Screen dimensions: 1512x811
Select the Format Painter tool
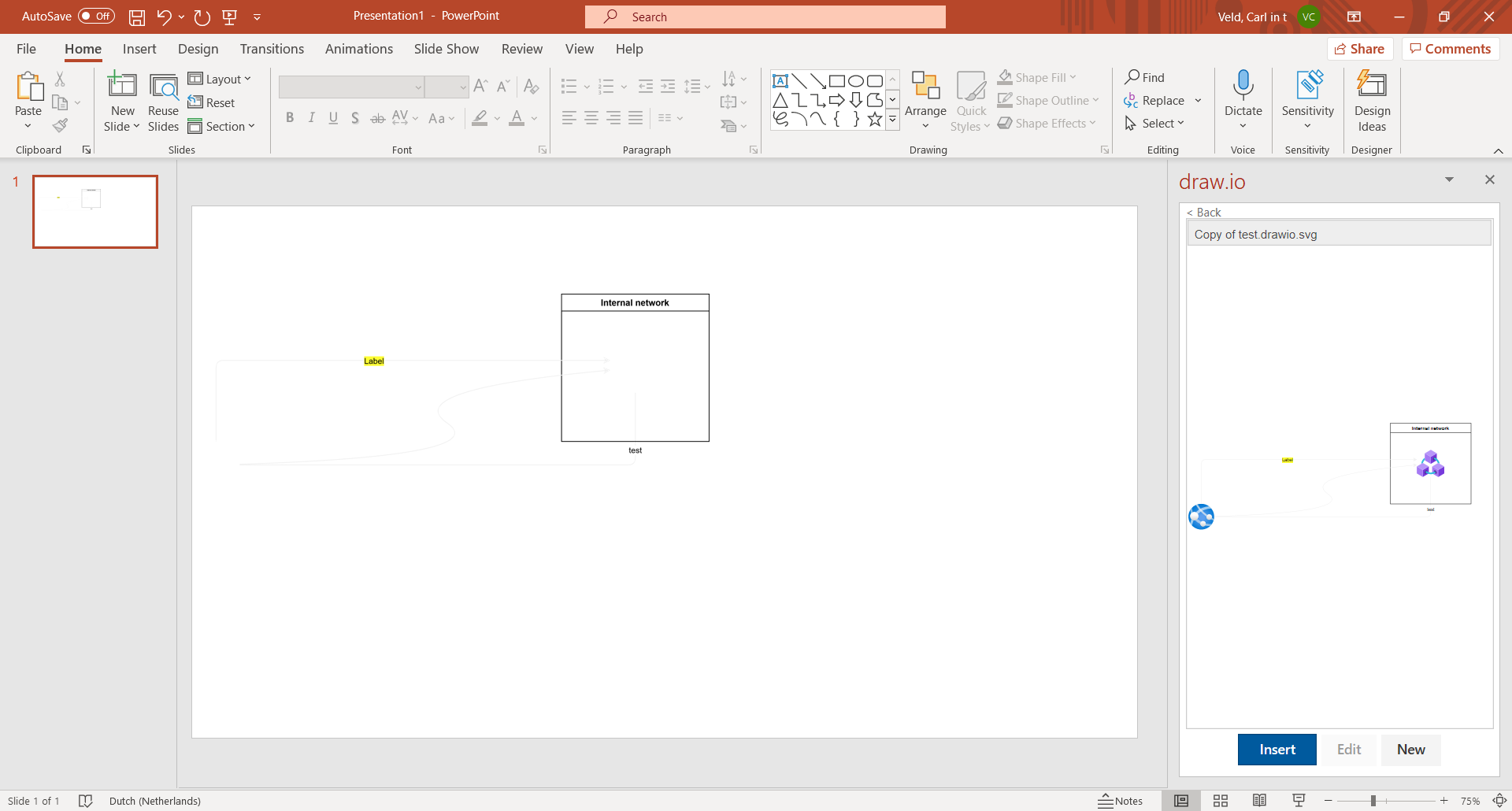(x=60, y=126)
